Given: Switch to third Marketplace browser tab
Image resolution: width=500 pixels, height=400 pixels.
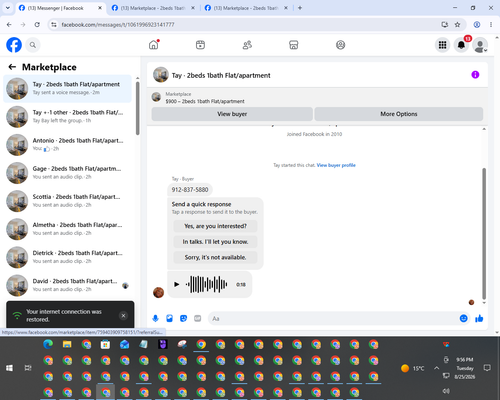Looking at the screenshot, I should point(247,8).
